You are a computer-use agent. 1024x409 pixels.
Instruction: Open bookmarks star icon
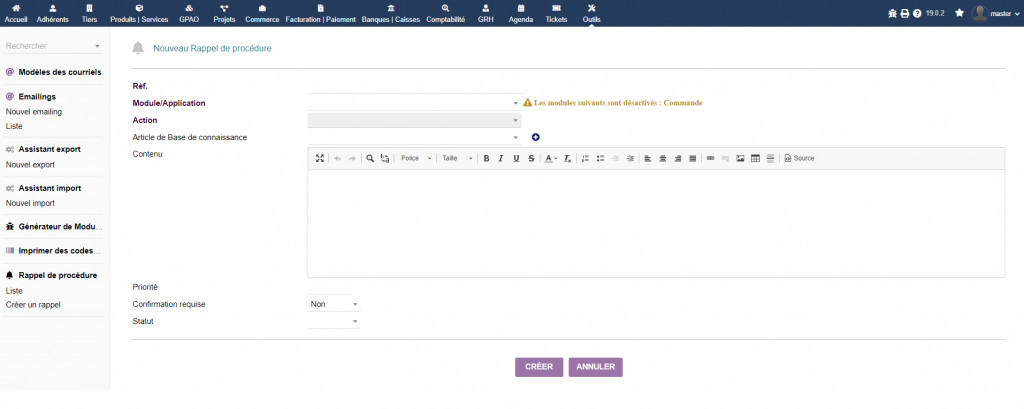(x=959, y=12)
